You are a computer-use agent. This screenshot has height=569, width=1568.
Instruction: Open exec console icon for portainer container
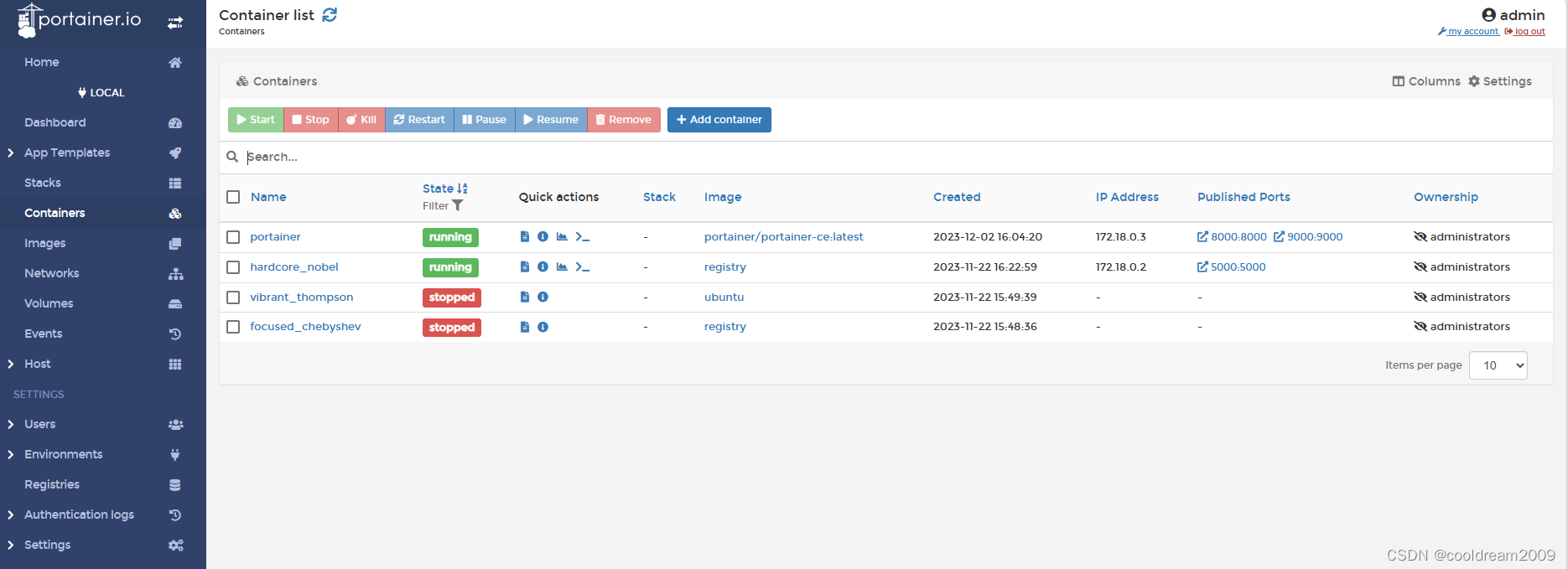583,237
